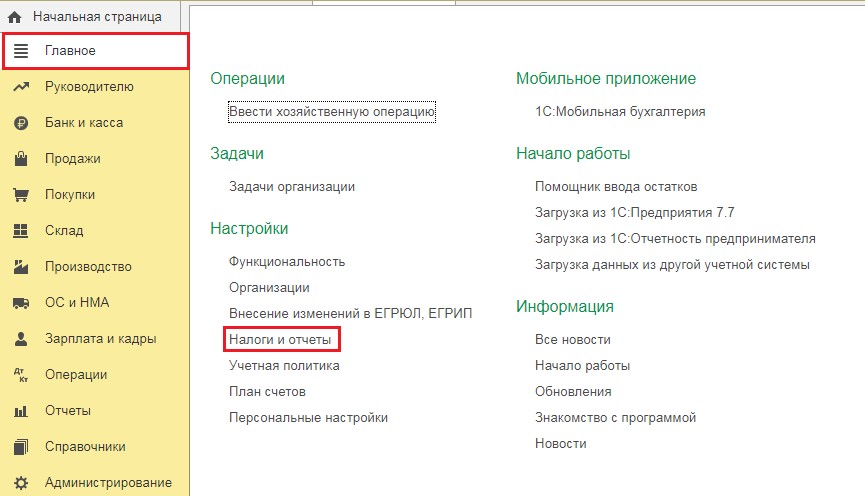Select the Главное section

pyautogui.click(x=96, y=51)
